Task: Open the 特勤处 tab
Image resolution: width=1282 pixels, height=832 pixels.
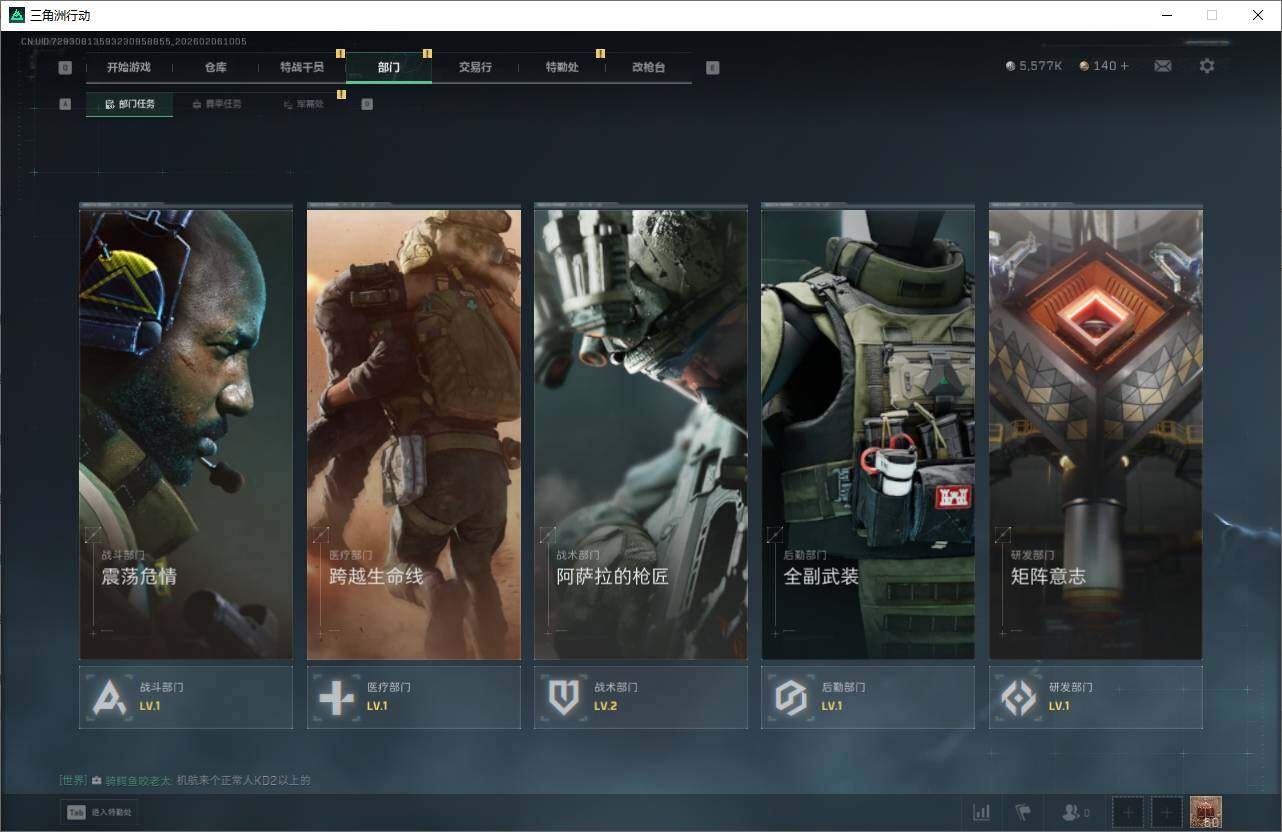Action: coord(562,67)
